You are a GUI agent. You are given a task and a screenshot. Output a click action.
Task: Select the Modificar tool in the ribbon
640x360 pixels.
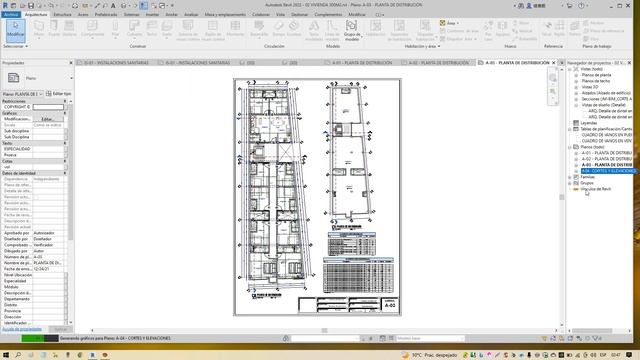(16, 30)
